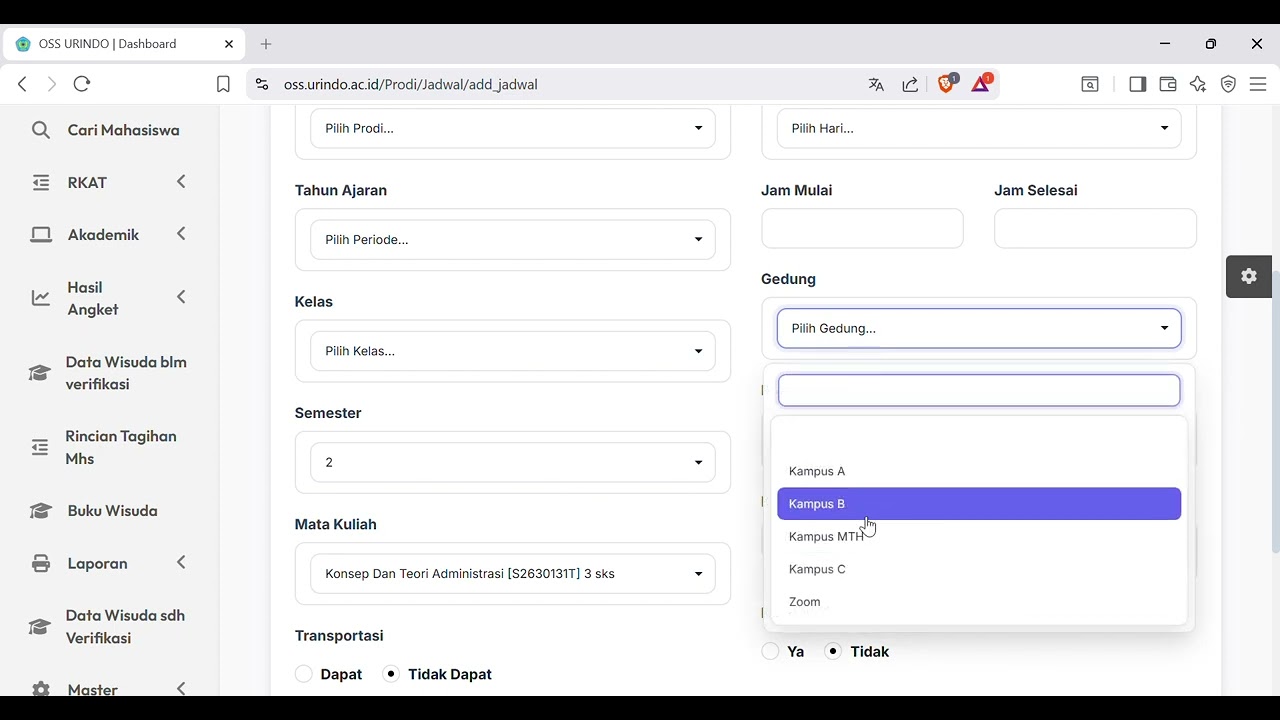Viewport: 1280px width, 720px height.
Task: Open Data Wisuda sdh Verifikasi link
Action: click(x=125, y=627)
